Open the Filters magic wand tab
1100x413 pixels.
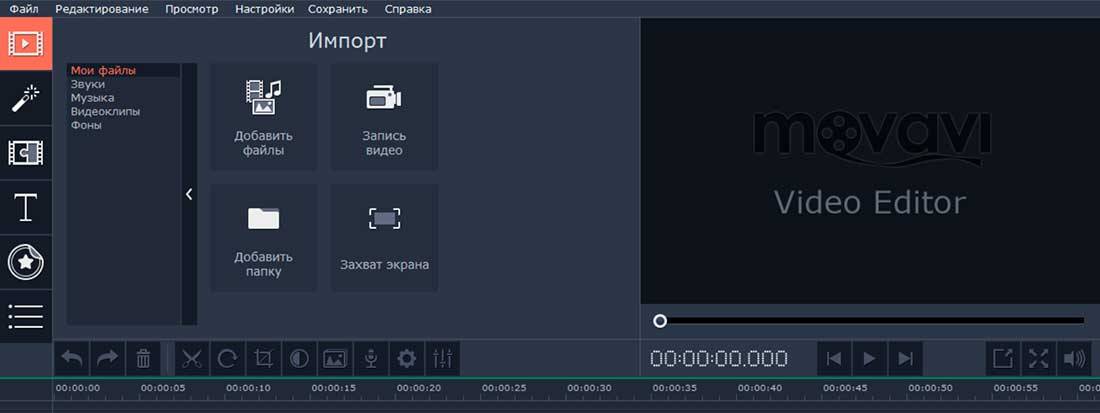25,98
